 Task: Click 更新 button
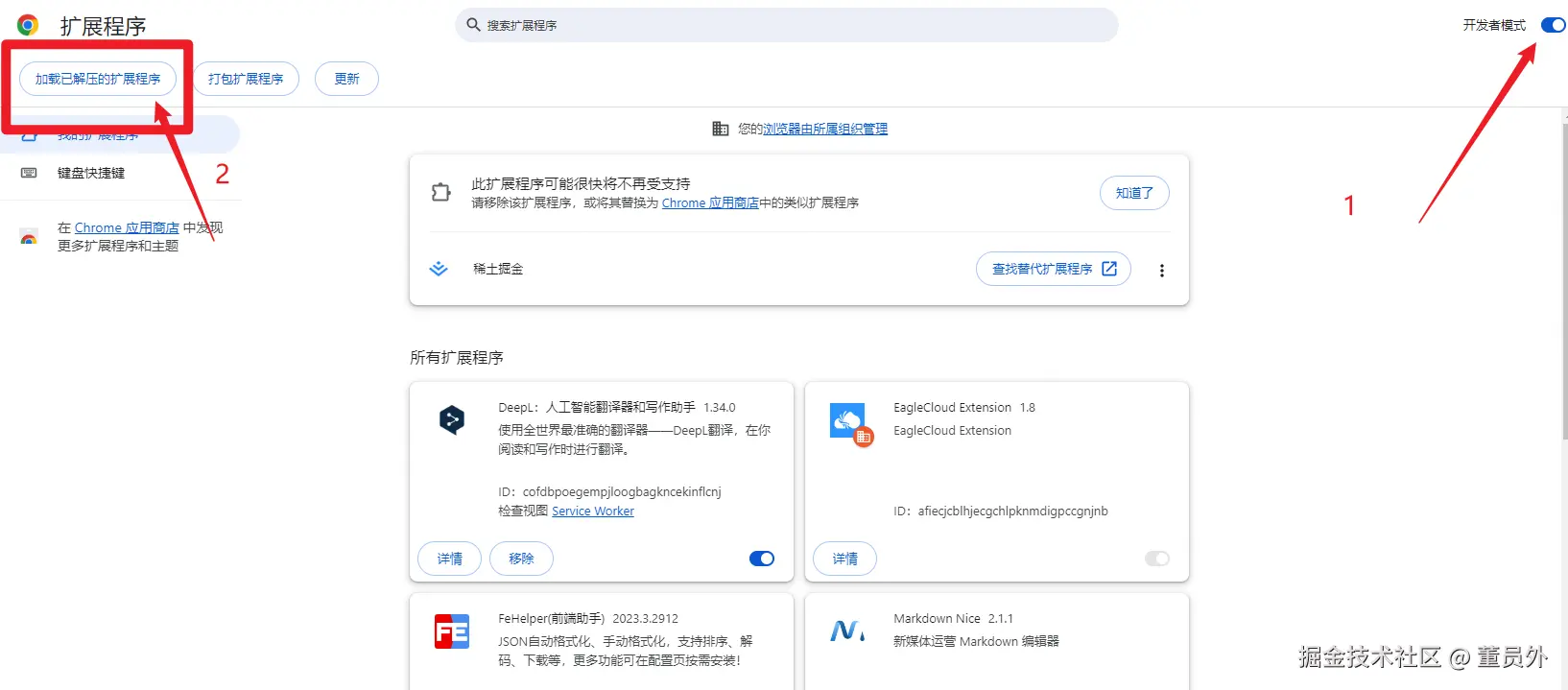pyautogui.click(x=346, y=79)
